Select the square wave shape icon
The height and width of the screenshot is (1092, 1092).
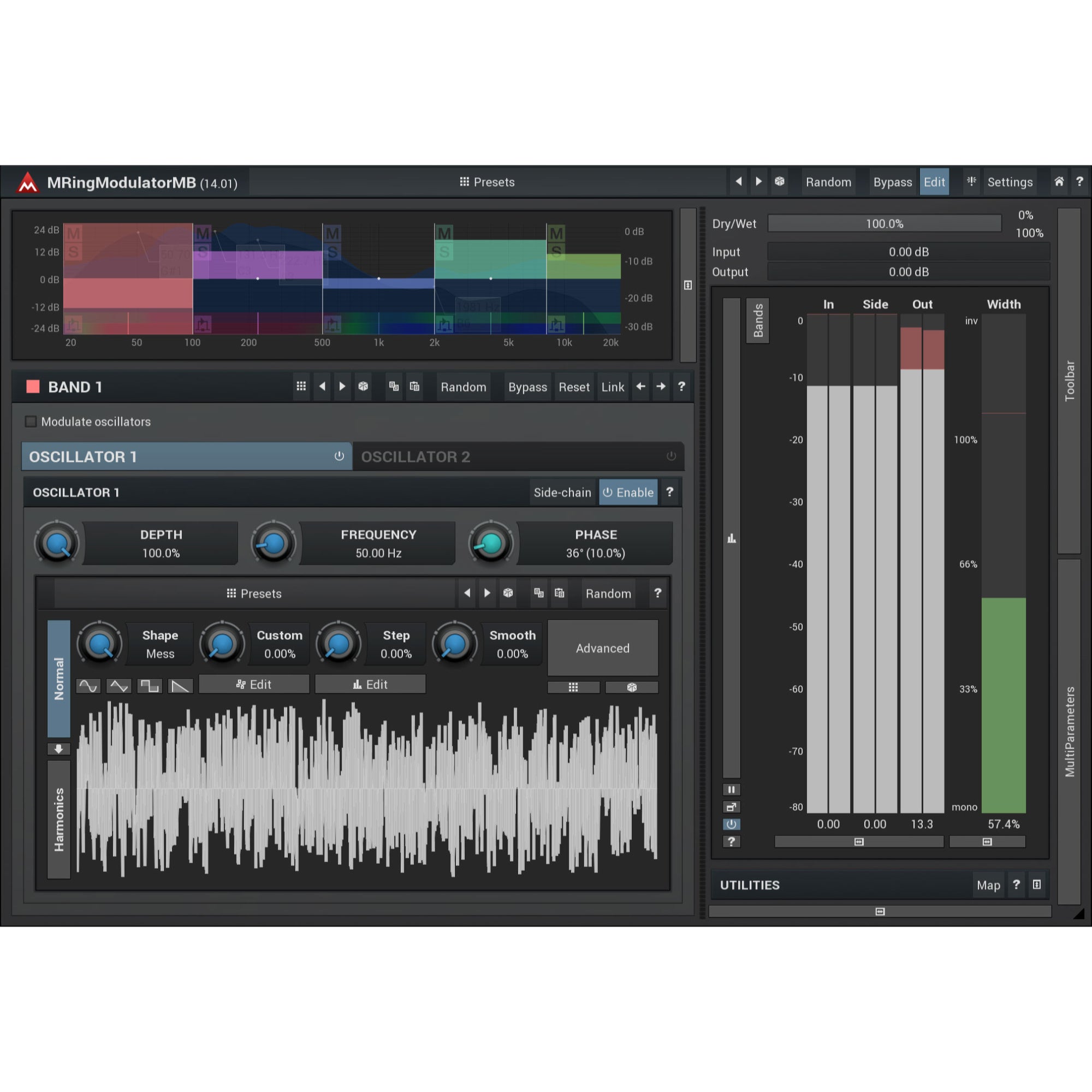click(x=150, y=686)
